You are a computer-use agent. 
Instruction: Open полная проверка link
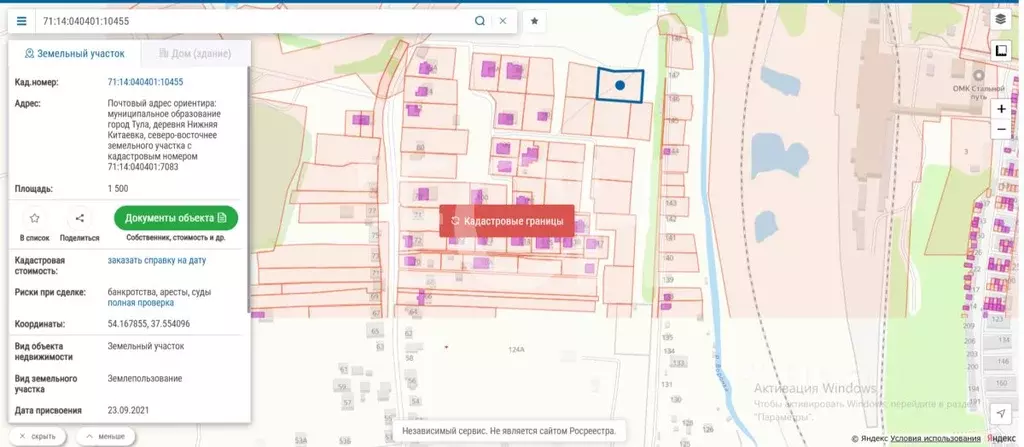pyautogui.click(x=140, y=303)
